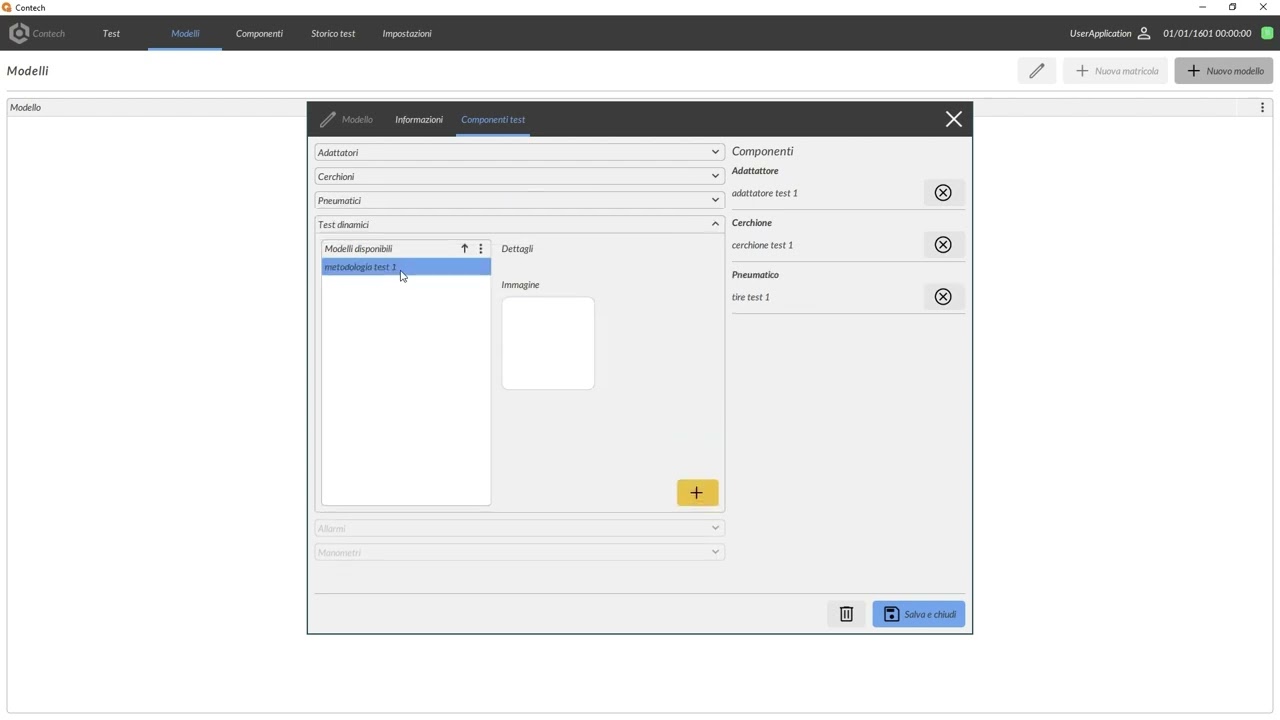This screenshot has height=720, width=1280.
Task: Click the Contech logo icon
Action: click(x=18, y=33)
